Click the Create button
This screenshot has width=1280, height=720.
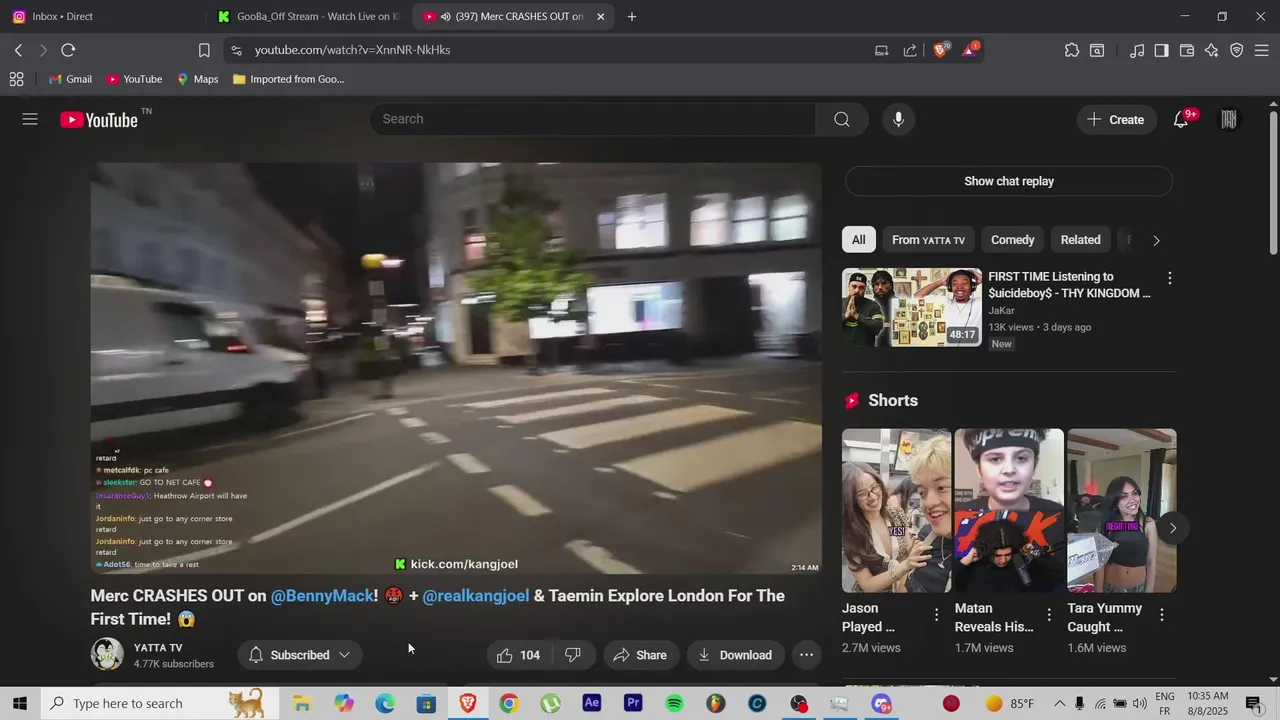(1117, 120)
